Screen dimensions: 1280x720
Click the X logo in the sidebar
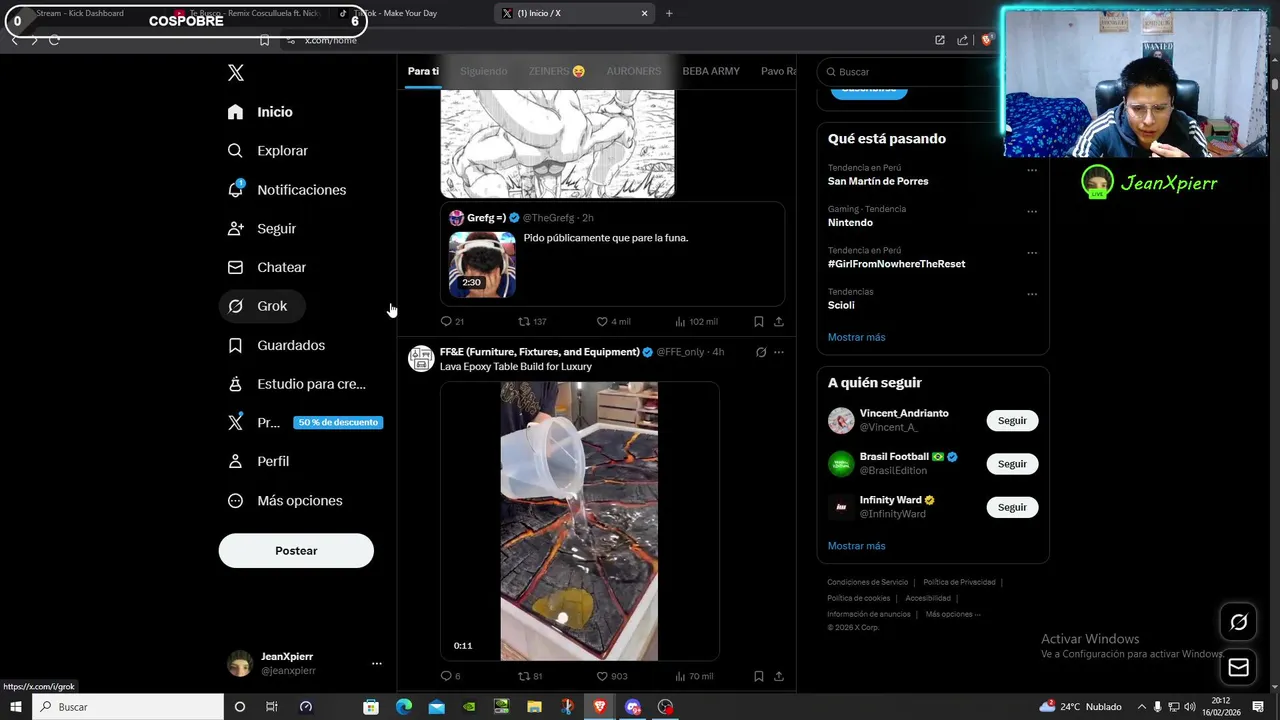pos(236,72)
